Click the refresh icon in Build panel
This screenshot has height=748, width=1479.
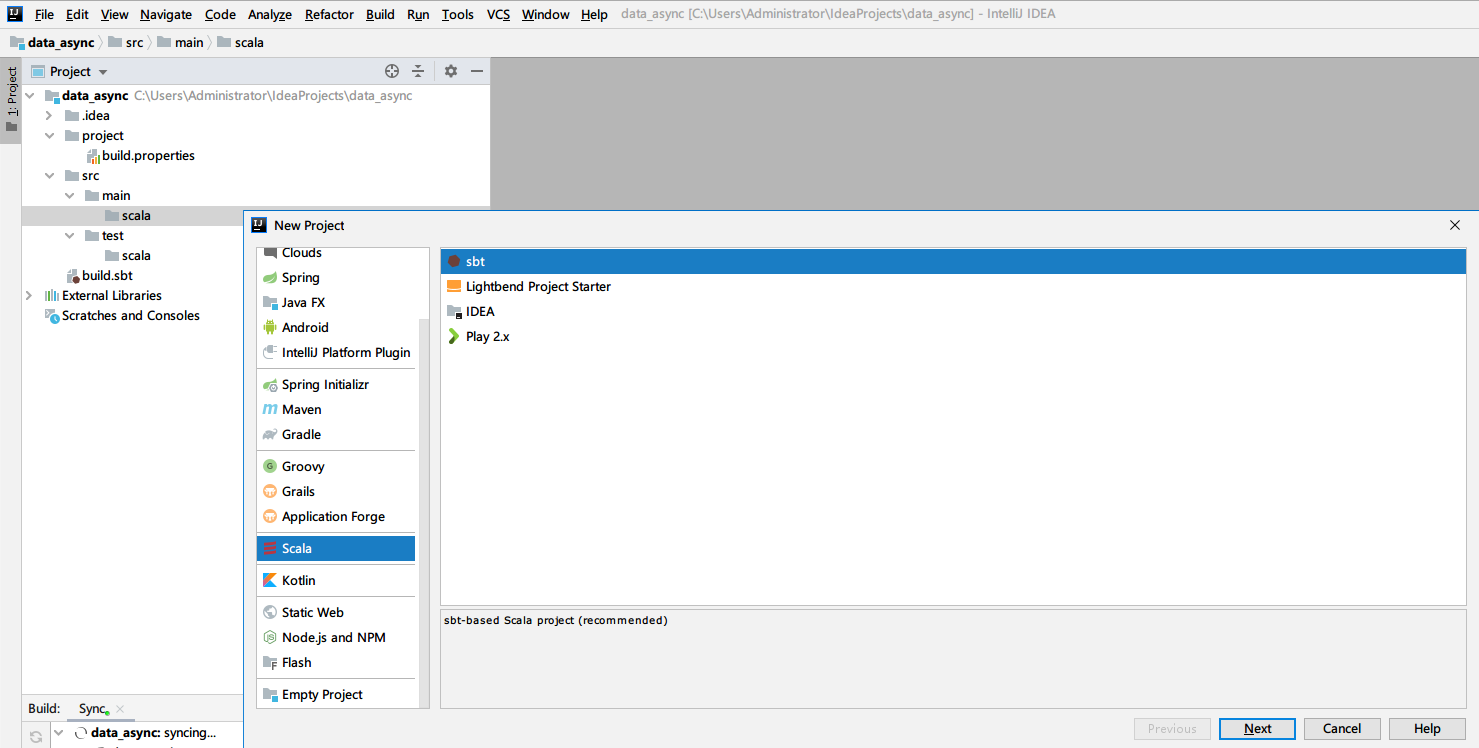pos(36,737)
